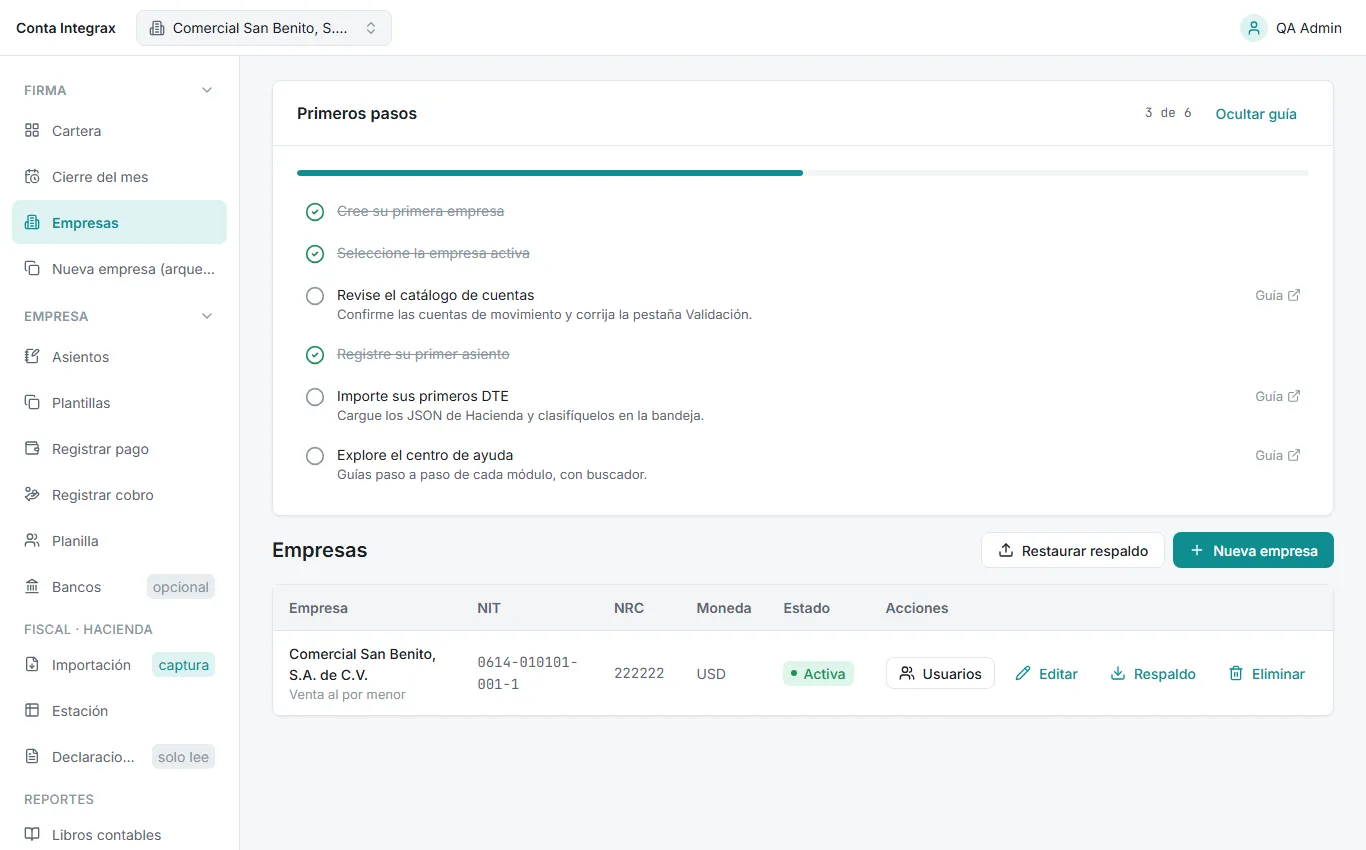Click Ocultar guía link
Image resolution: width=1366 pixels, height=850 pixels.
tap(1256, 114)
